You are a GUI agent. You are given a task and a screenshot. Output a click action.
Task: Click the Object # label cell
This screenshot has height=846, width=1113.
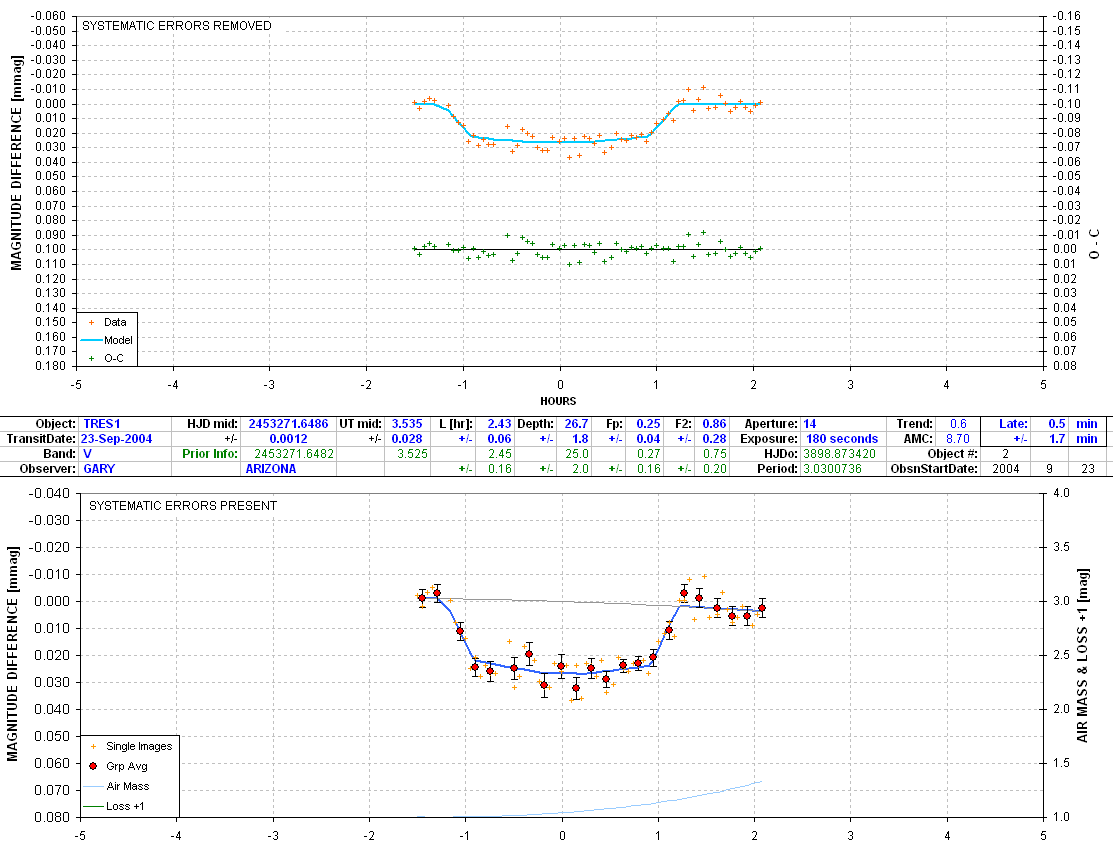(x=952, y=454)
